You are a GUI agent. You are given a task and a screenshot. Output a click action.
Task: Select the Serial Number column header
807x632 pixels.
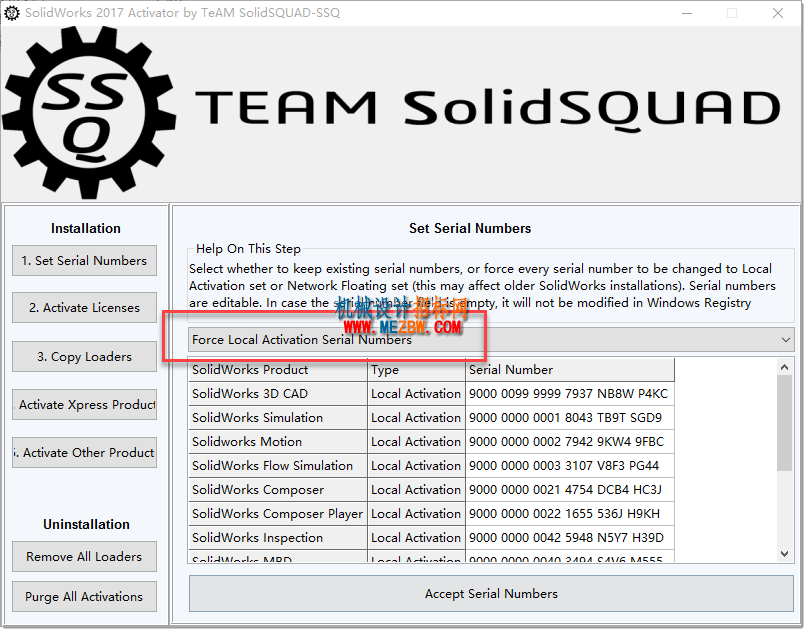click(x=570, y=370)
